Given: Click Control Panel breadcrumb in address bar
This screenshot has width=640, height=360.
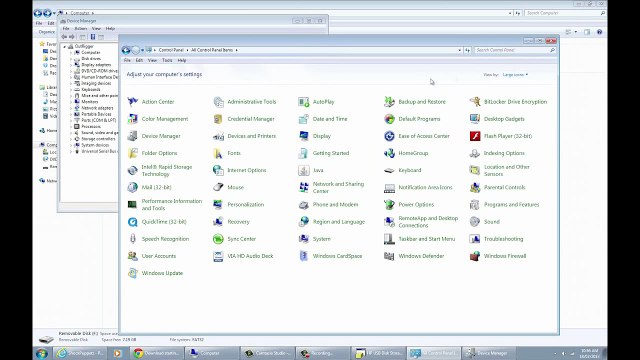Looking at the screenshot, I should [171, 50].
